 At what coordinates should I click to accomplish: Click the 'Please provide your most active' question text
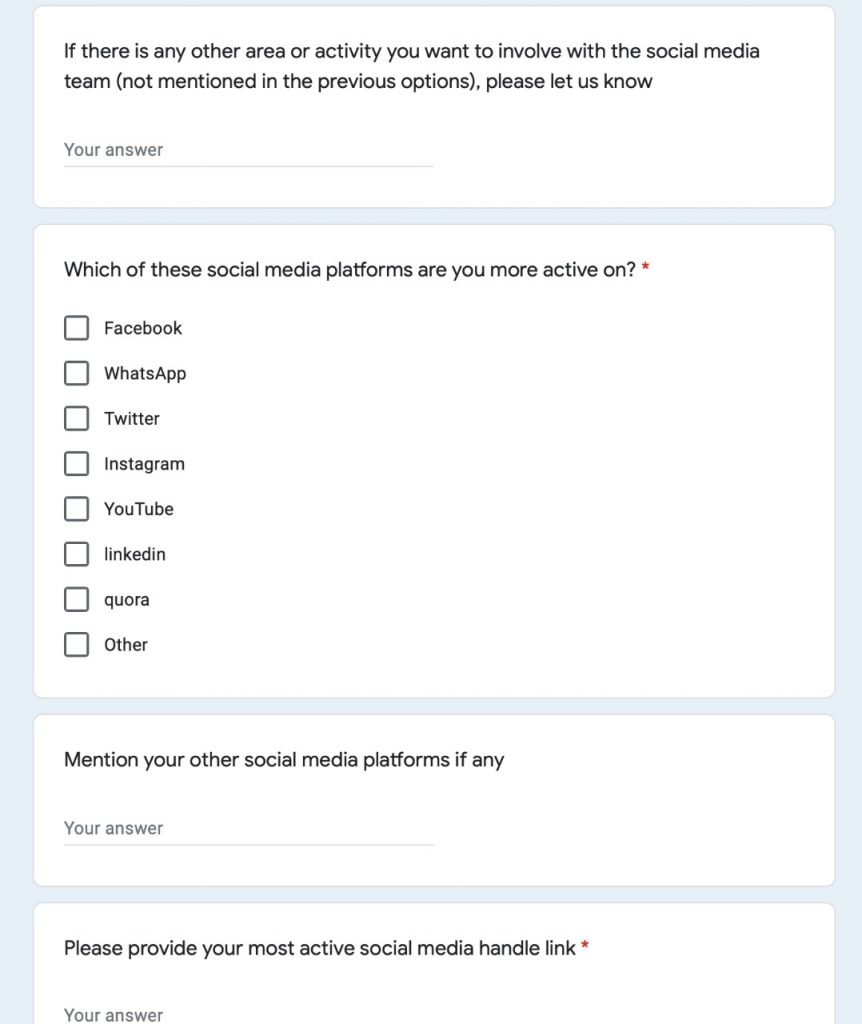pos(320,948)
